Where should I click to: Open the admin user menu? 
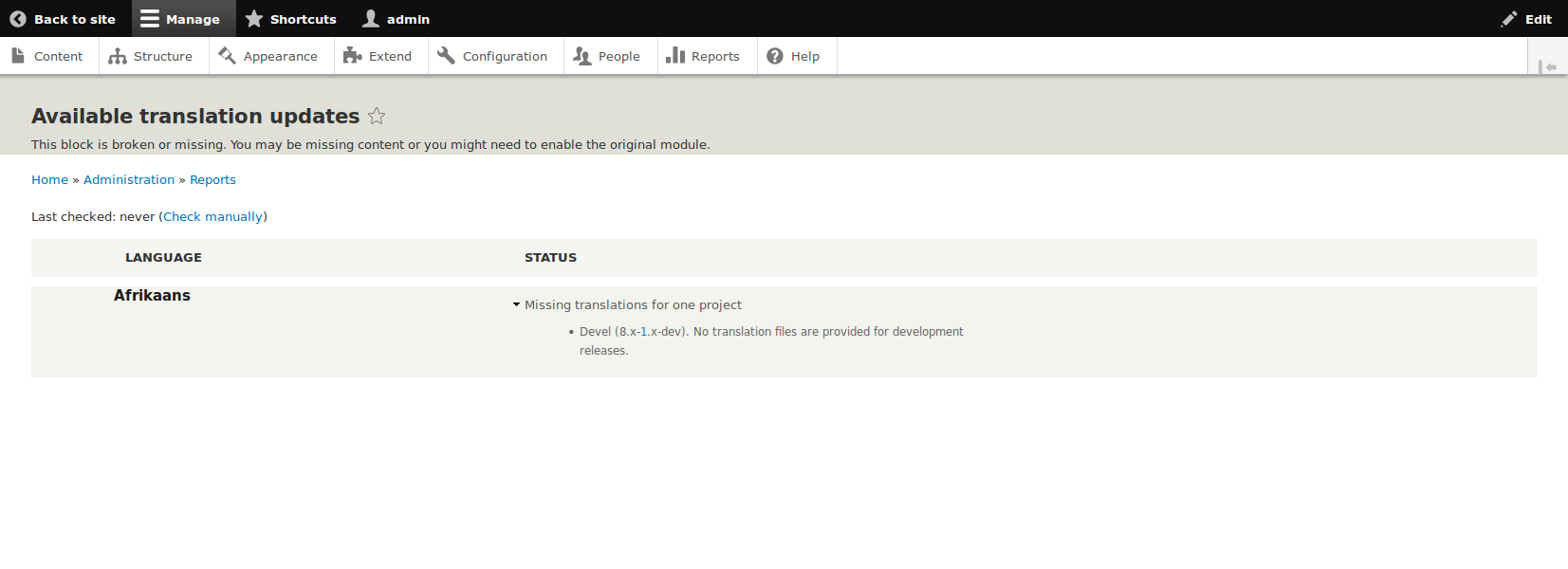pyautogui.click(x=397, y=19)
